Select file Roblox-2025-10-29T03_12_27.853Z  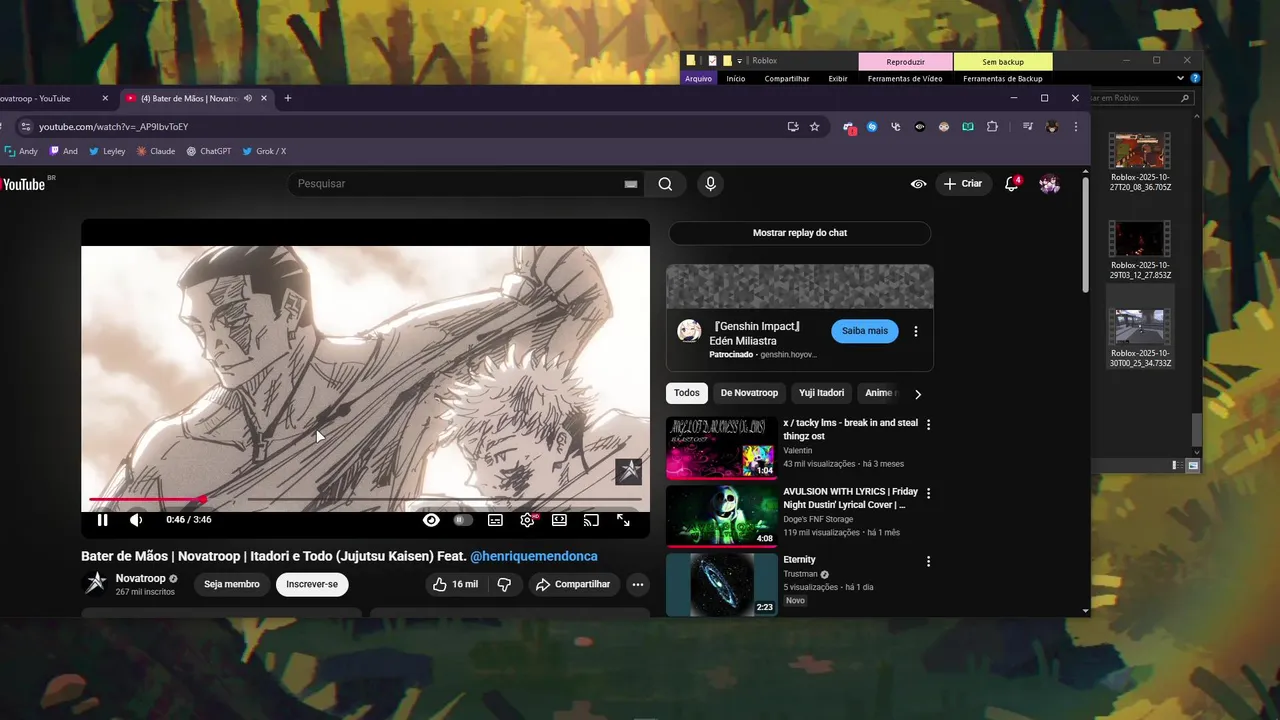(1140, 250)
